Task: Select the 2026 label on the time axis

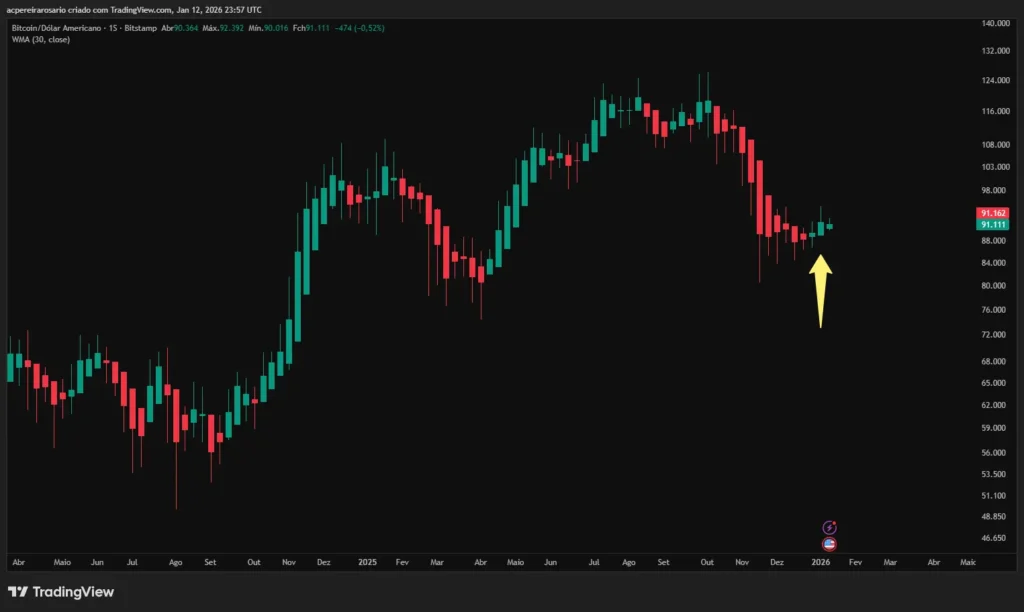Action: (821, 562)
